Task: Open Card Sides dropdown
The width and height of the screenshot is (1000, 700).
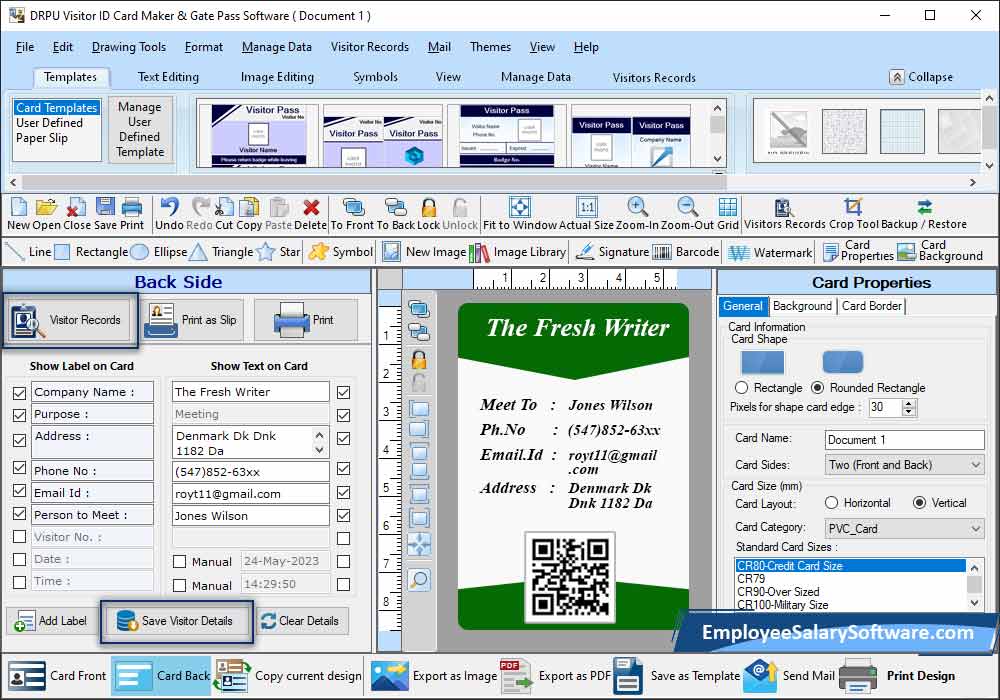Action: 904,465
